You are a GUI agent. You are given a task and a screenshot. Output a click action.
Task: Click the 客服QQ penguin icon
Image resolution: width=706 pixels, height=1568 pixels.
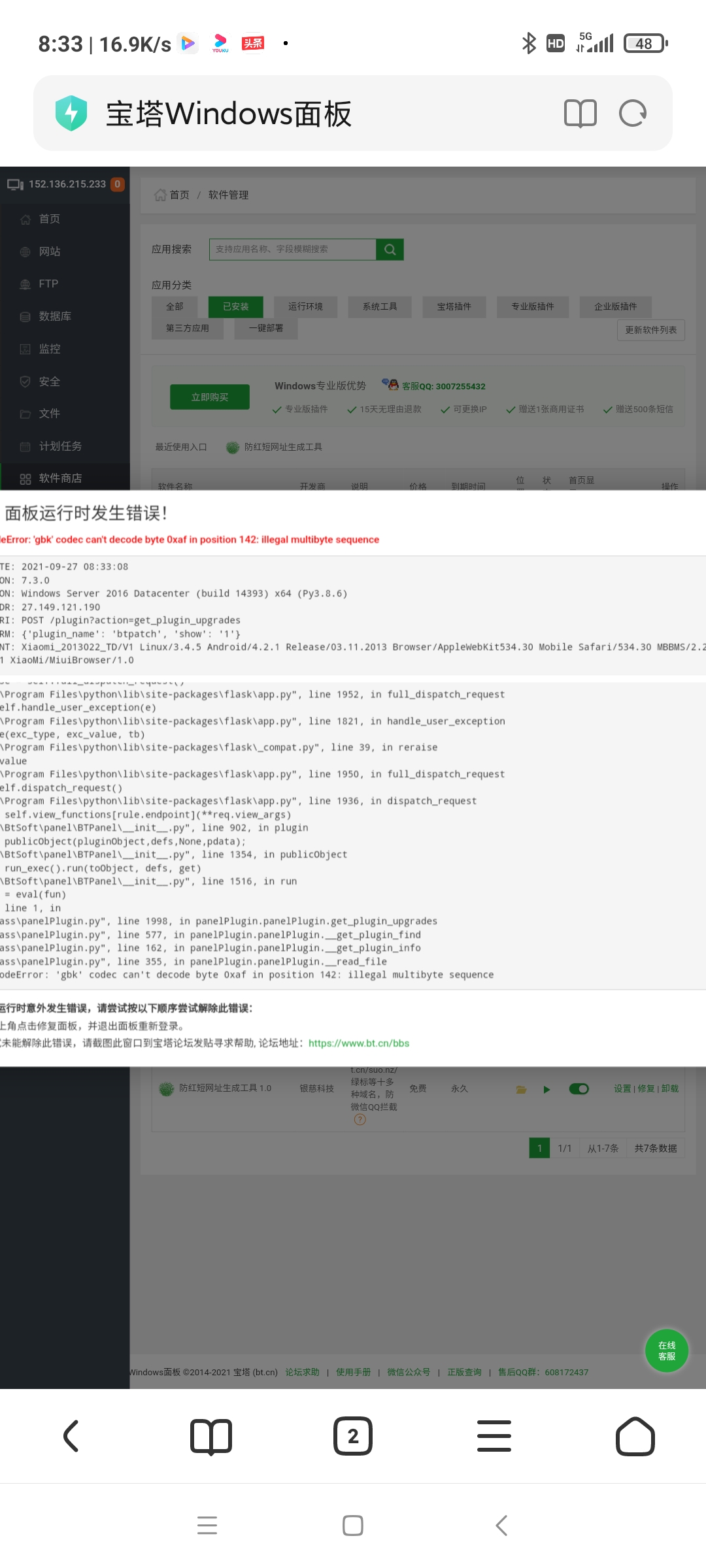pos(390,385)
